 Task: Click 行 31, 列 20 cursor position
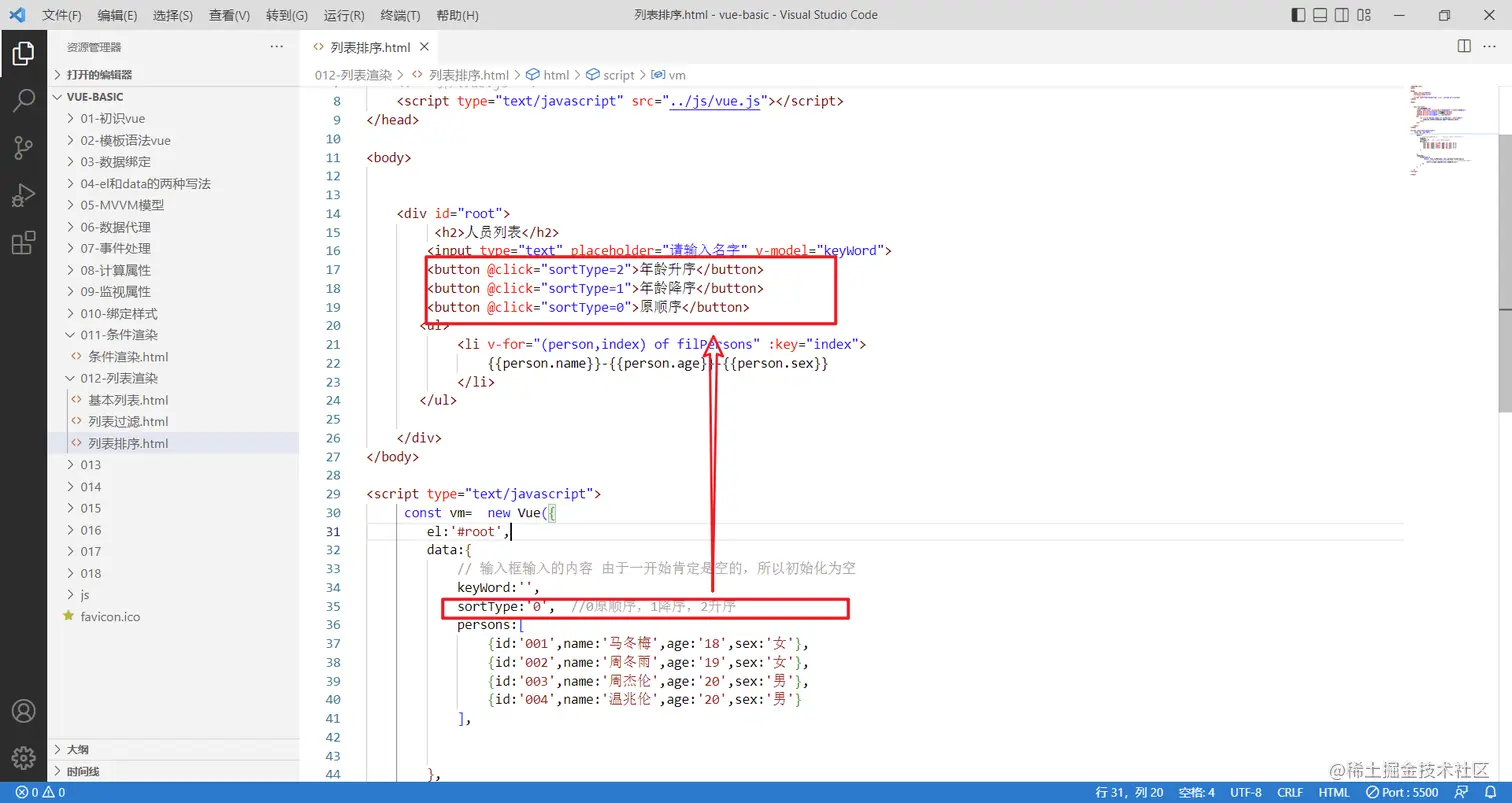pos(1129,793)
